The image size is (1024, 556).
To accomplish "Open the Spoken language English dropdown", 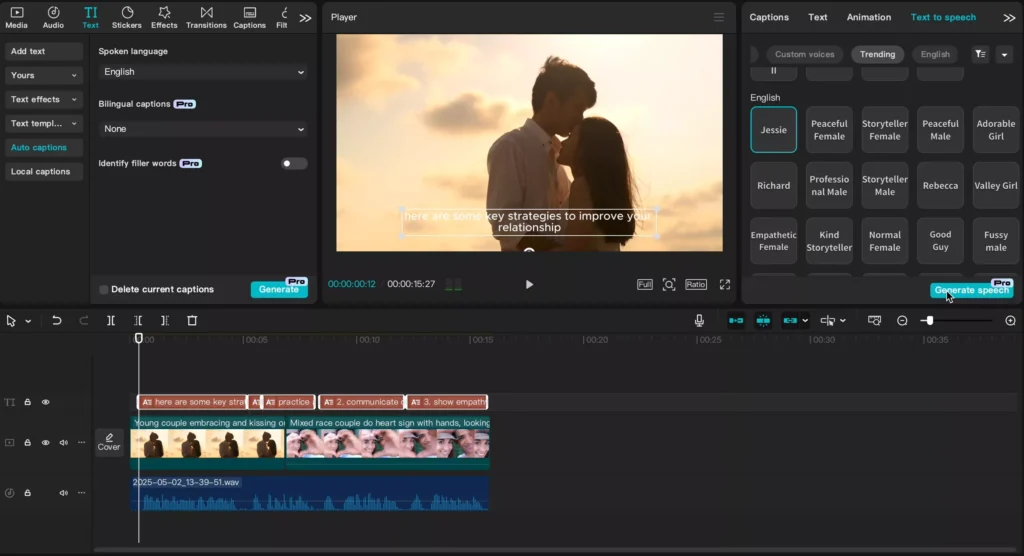I will click(204, 72).
